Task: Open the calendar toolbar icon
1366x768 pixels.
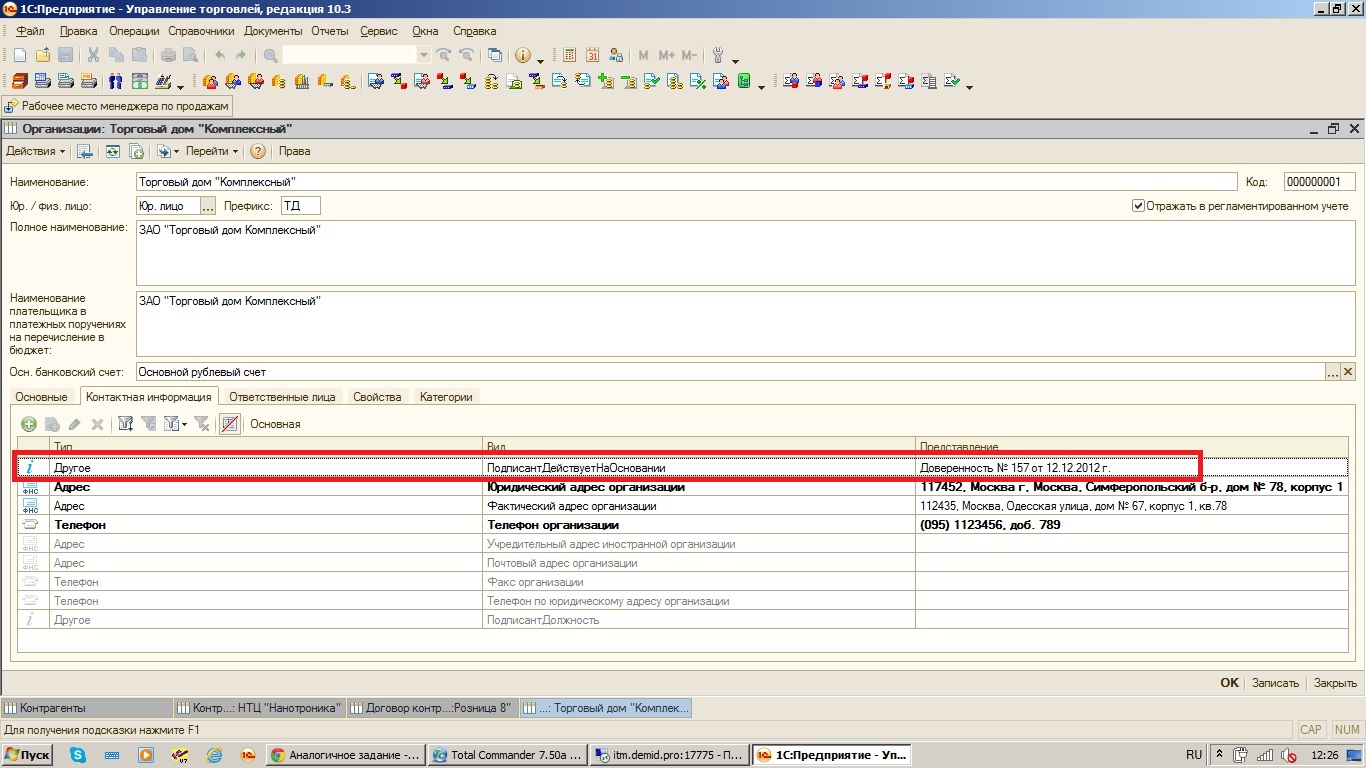Action: pos(593,56)
